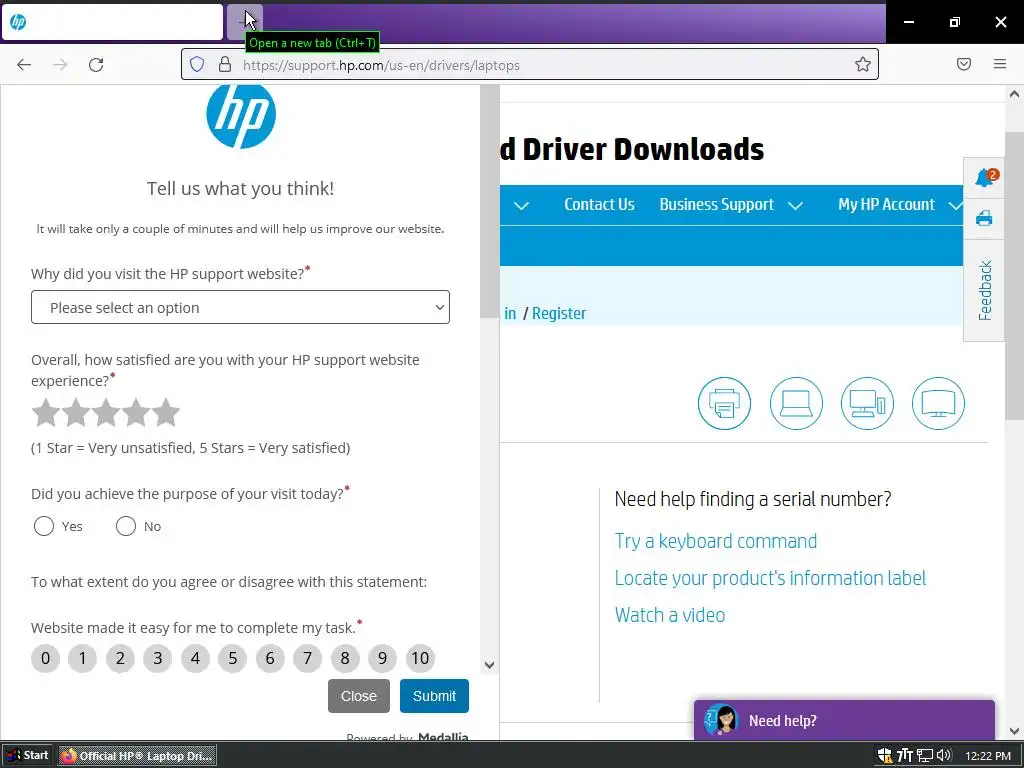Choose 1 on the ease-of-task scale

point(82,658)
